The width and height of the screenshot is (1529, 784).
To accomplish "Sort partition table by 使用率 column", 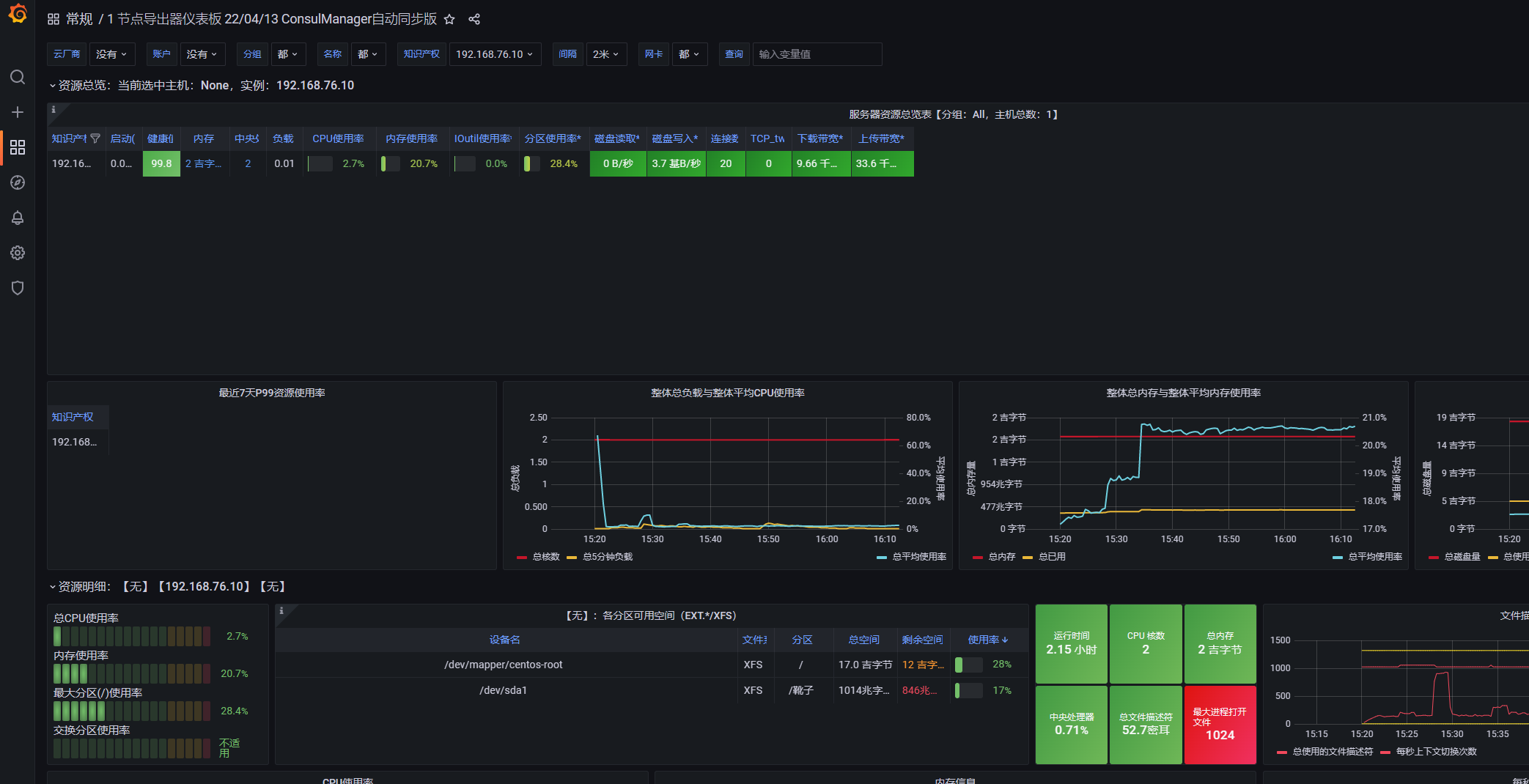I will pyautogui.click(x=987, y=640).
